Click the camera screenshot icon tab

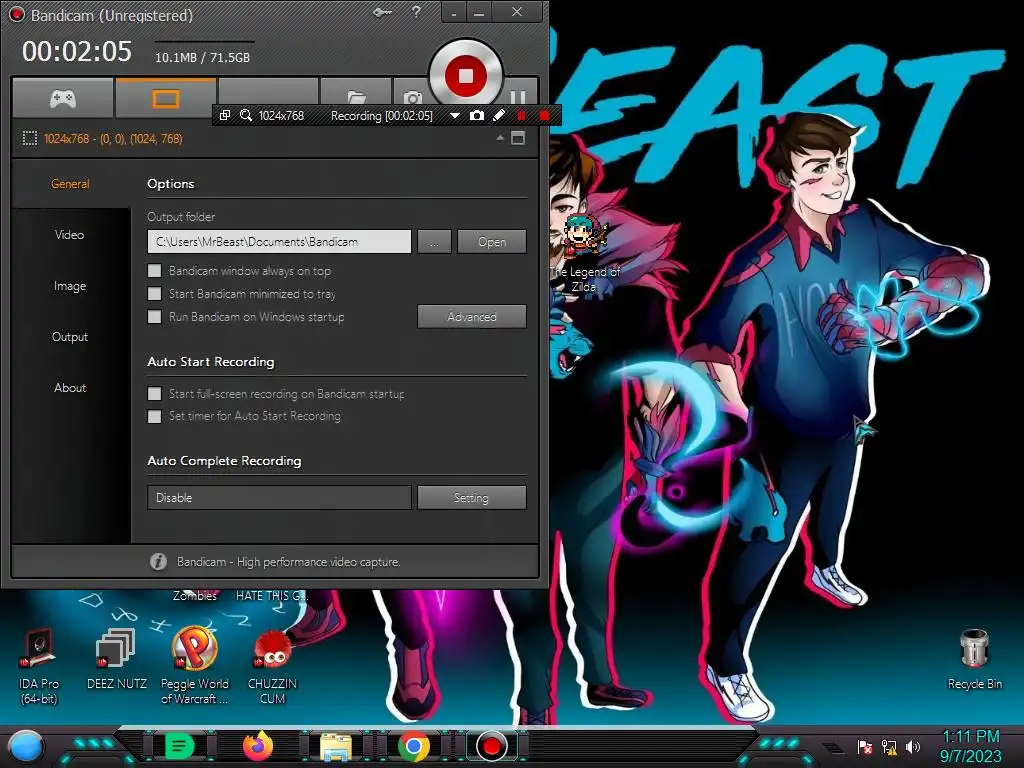(x=412, y=95)
